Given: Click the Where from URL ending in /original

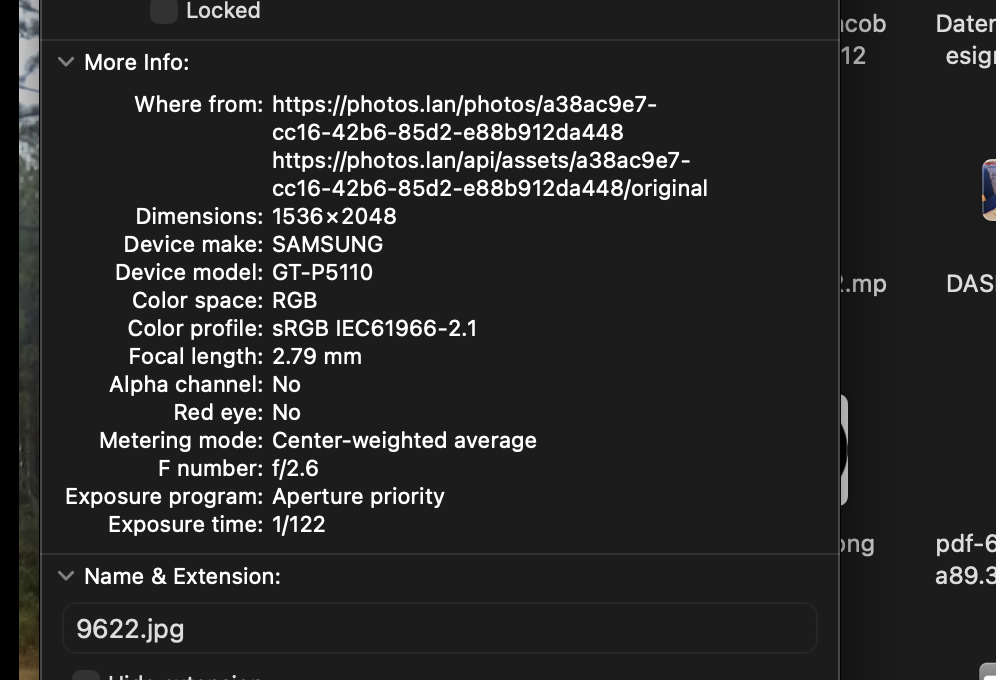Looking at the screenshot, I should pos(490,174).
